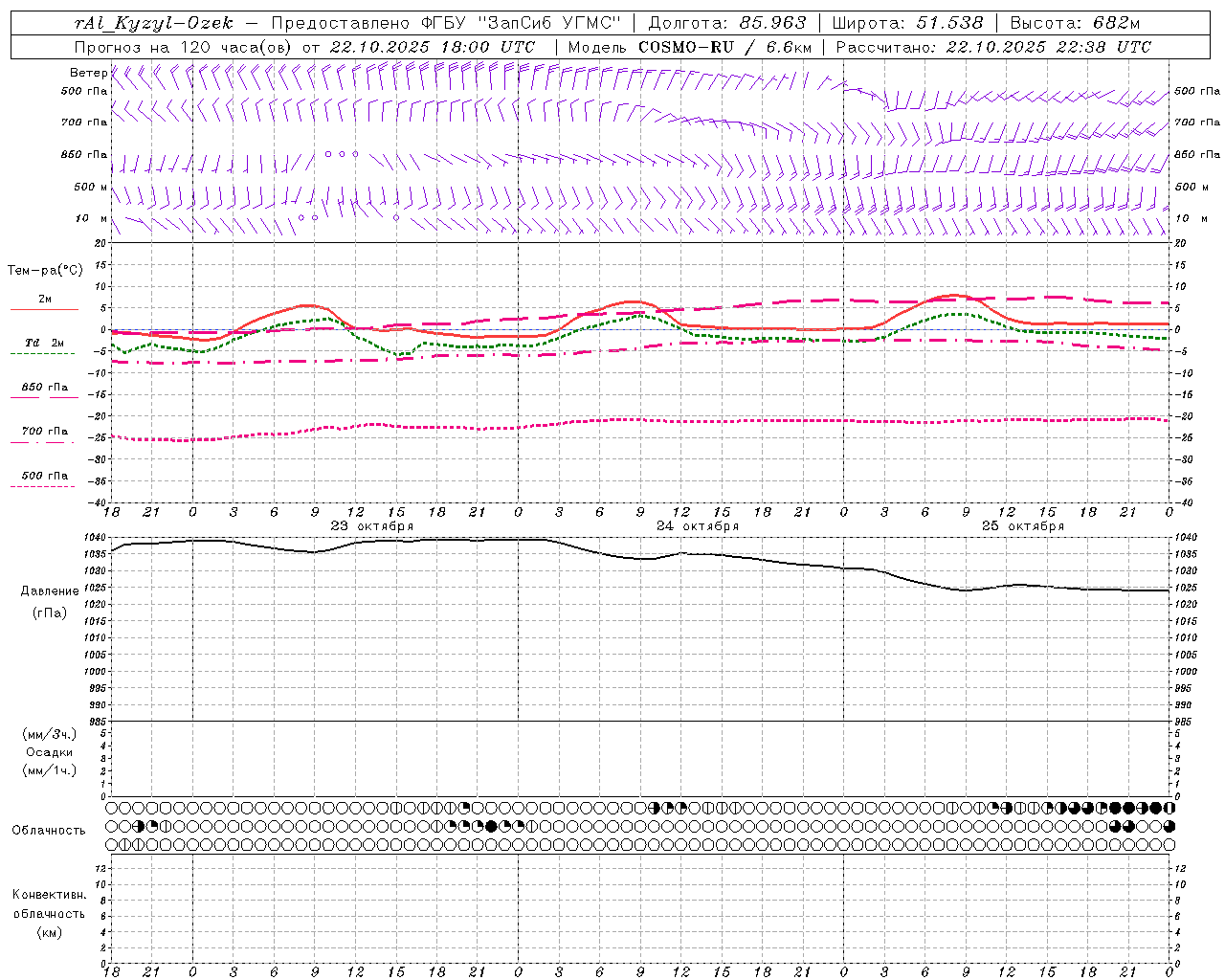1225x980 pixels.
Task: Click the "24 октября" date label
Action: click(698, 526)
